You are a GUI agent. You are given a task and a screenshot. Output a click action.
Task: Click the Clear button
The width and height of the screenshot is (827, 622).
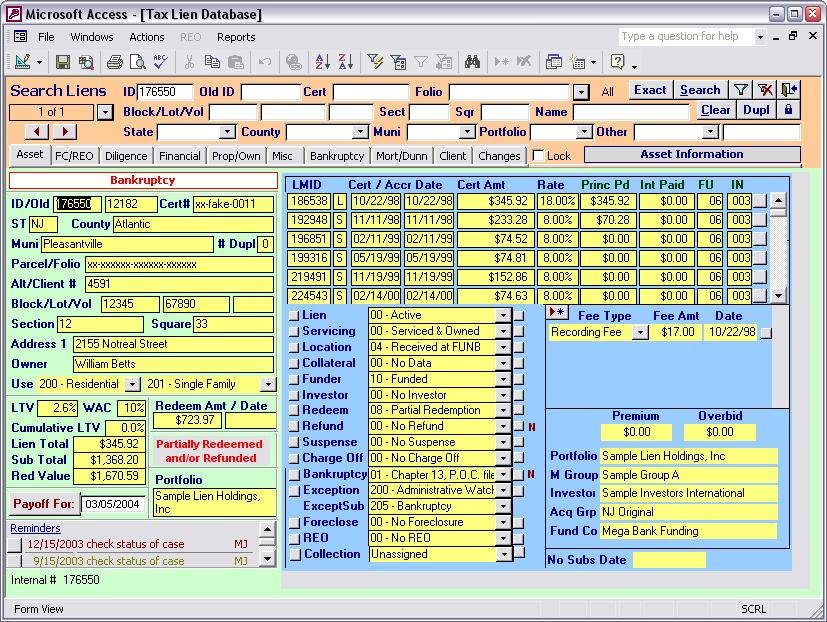(715, 110)
